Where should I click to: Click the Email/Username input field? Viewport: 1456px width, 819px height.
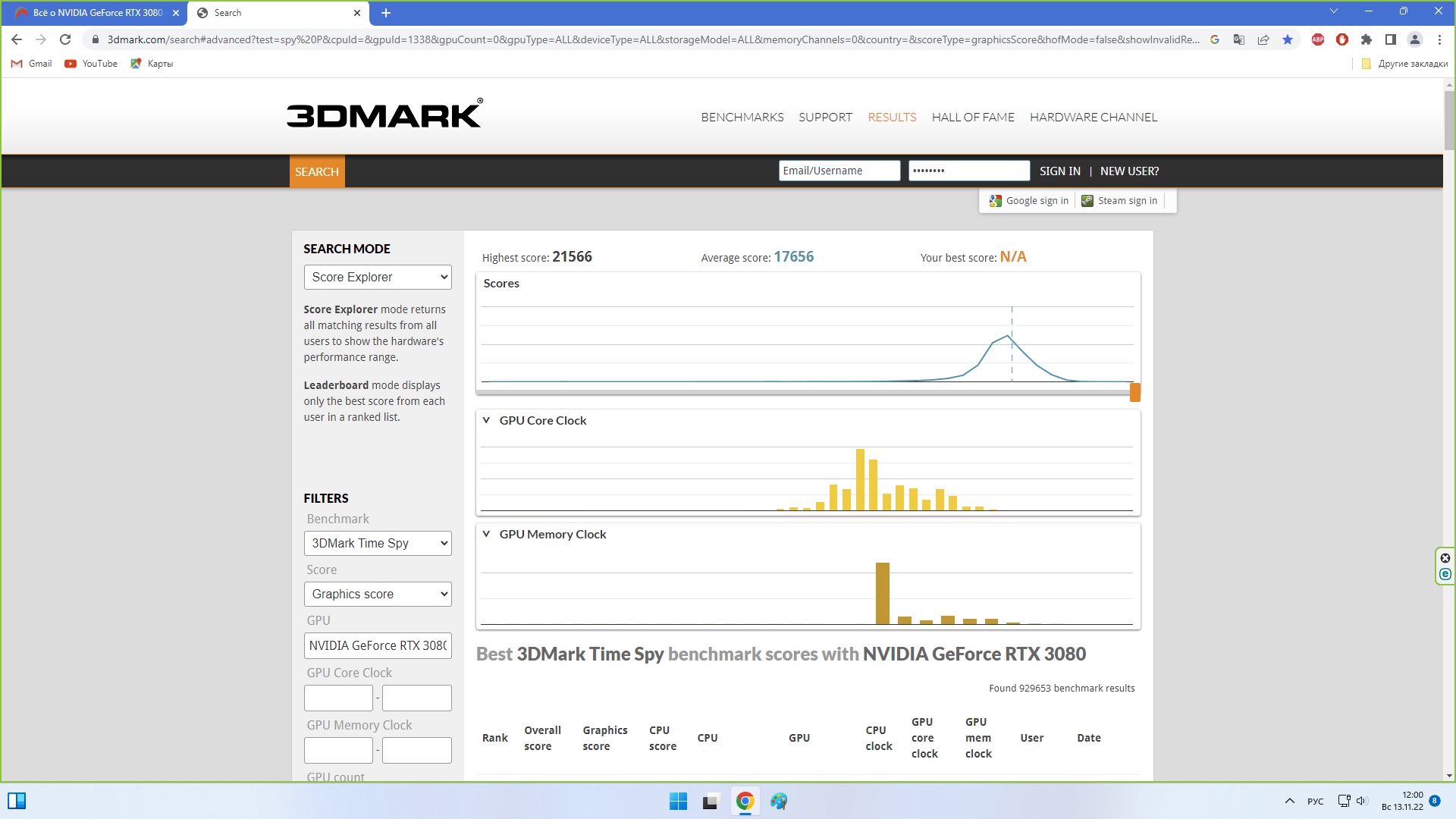pos(839,171)
